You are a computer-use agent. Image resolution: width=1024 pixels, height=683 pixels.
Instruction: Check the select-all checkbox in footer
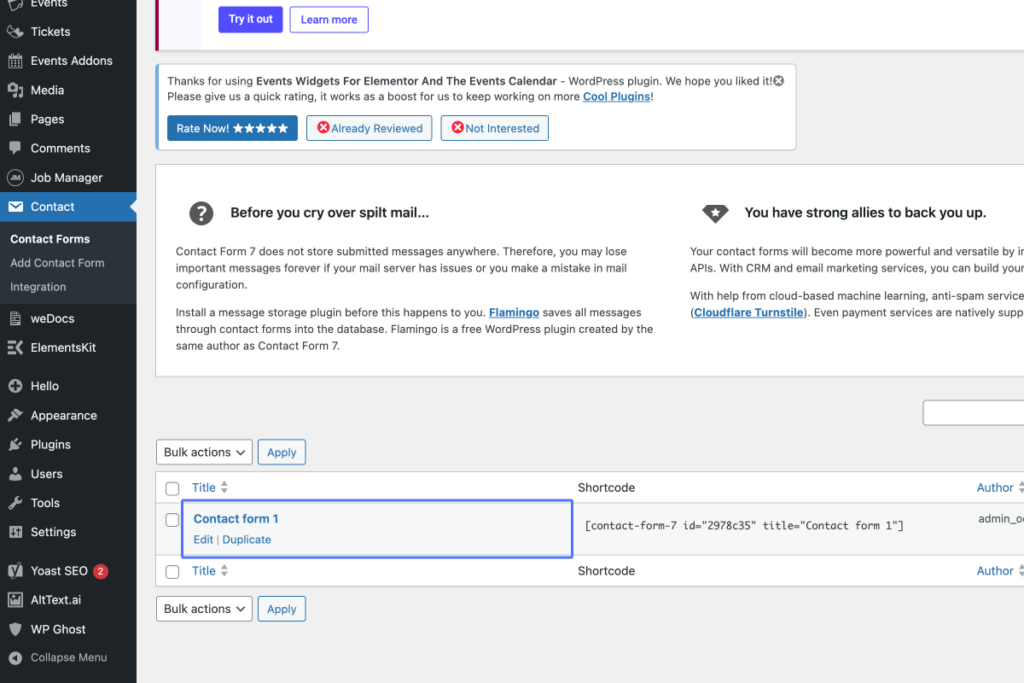click(172, 572)
